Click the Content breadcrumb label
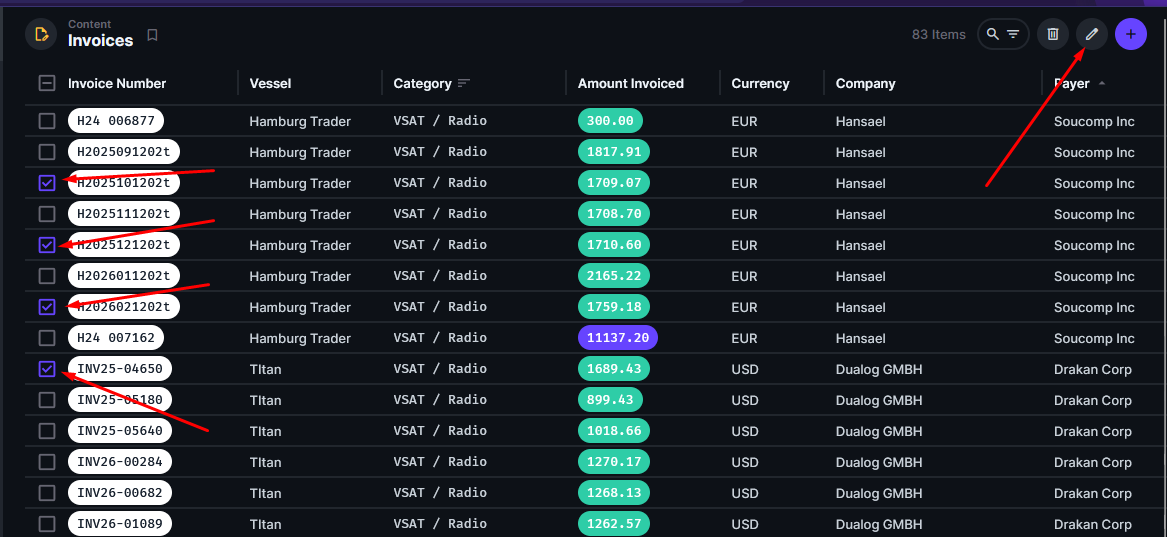1167x537 pixels. click(x=90, y=24)
